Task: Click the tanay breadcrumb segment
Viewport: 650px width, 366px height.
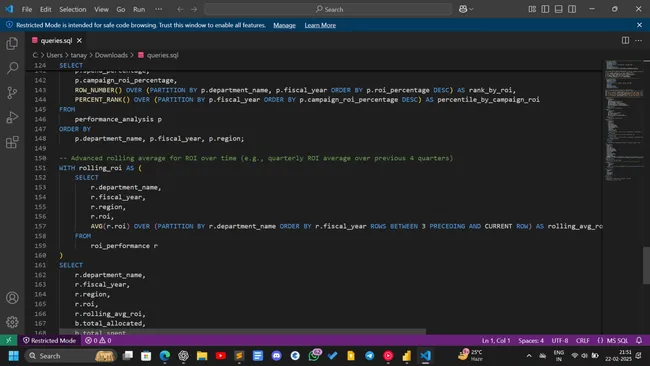Action: 78,55
